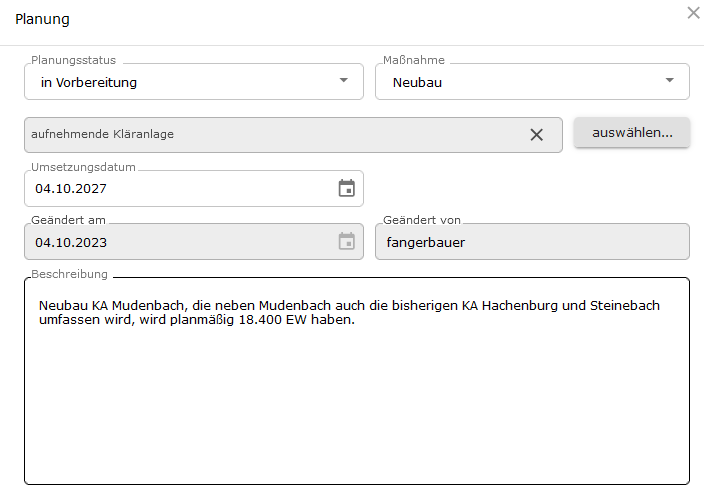The width and height of the screenshot is (704, 495).
Task: Click the Planung dialog title
Action: (x=42, y=19)
